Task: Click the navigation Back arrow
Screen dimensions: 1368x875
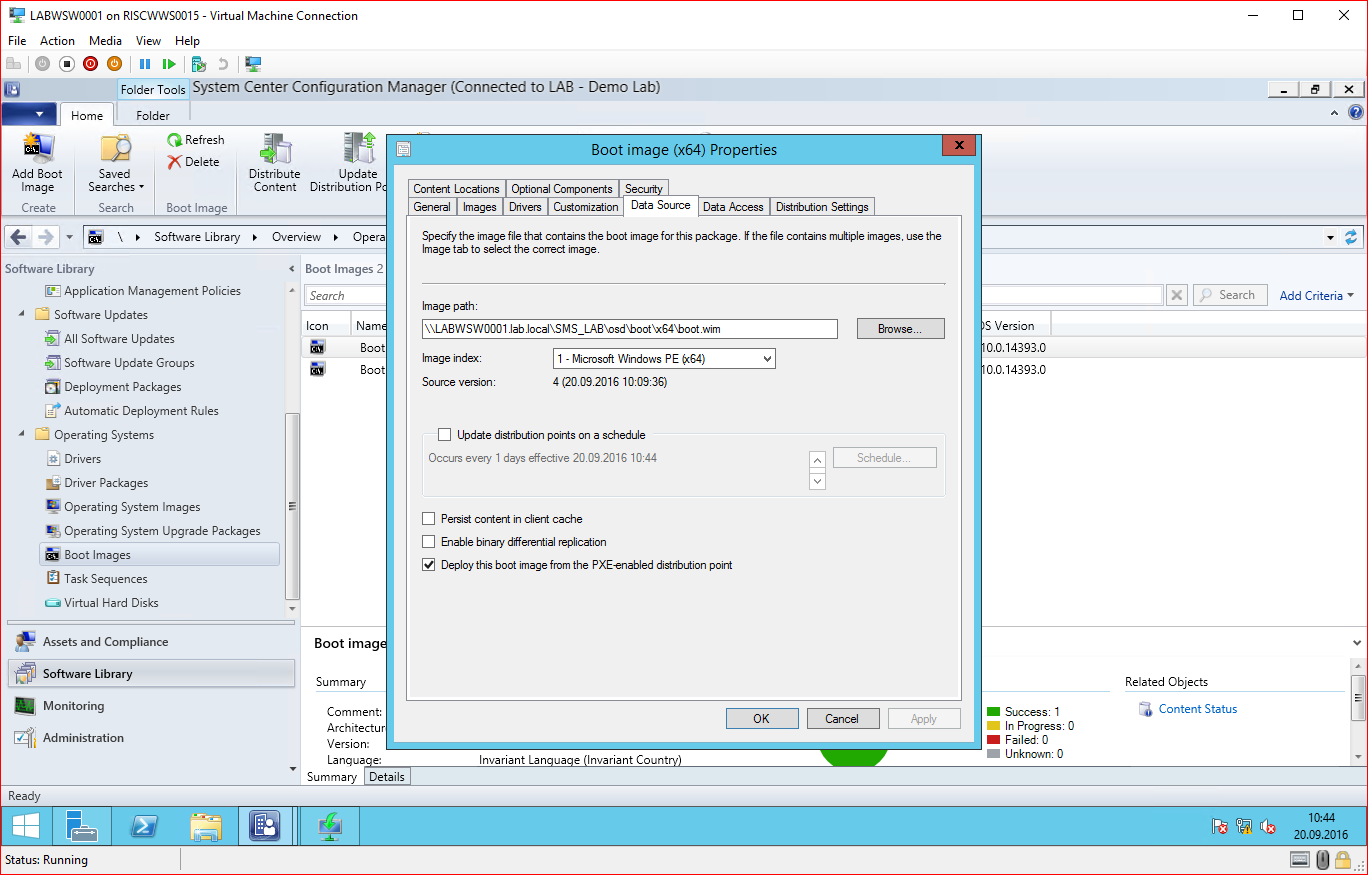Action: coord(19,237)
